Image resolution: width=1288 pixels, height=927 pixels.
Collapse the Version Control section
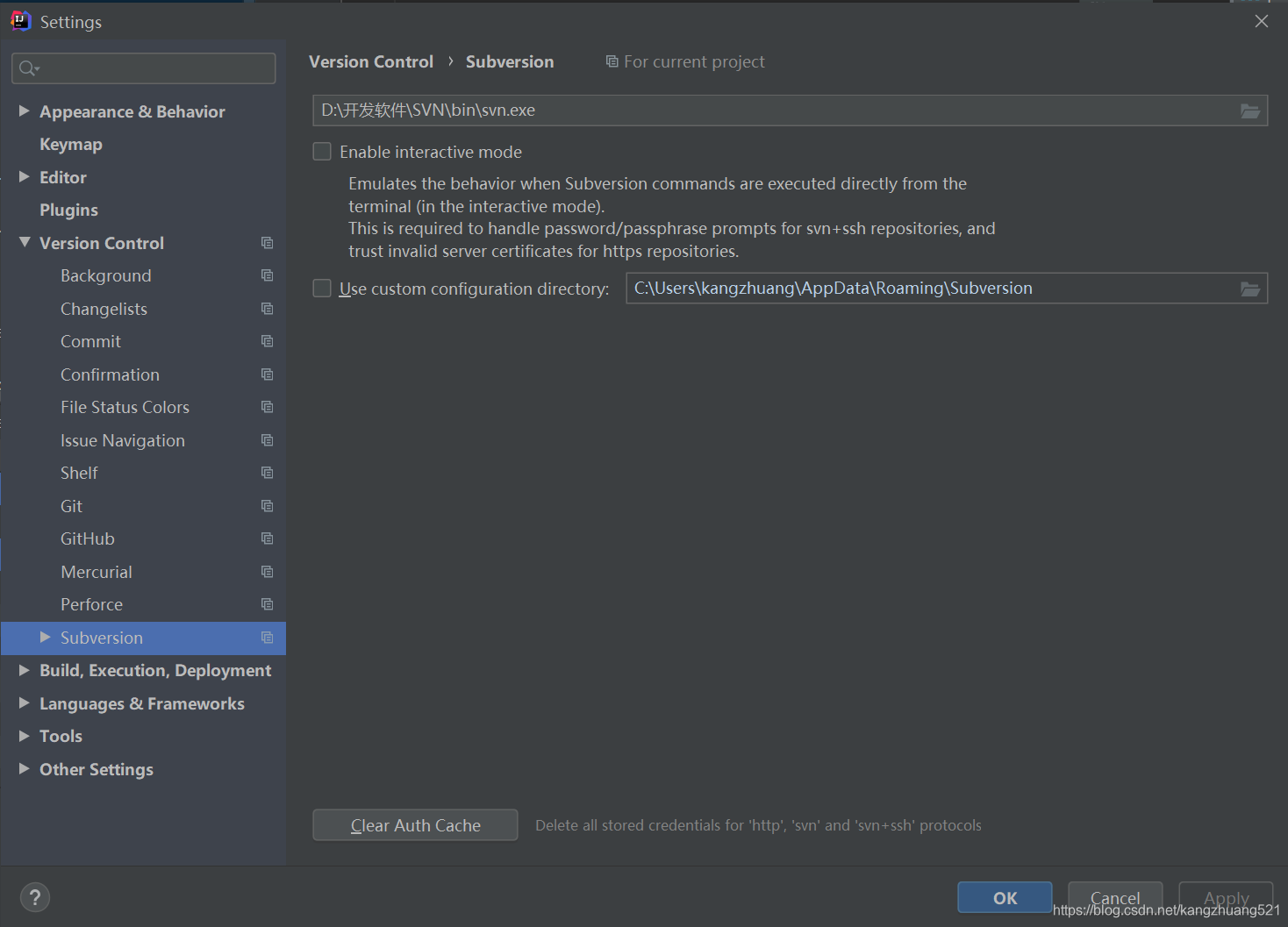[25, 243]
